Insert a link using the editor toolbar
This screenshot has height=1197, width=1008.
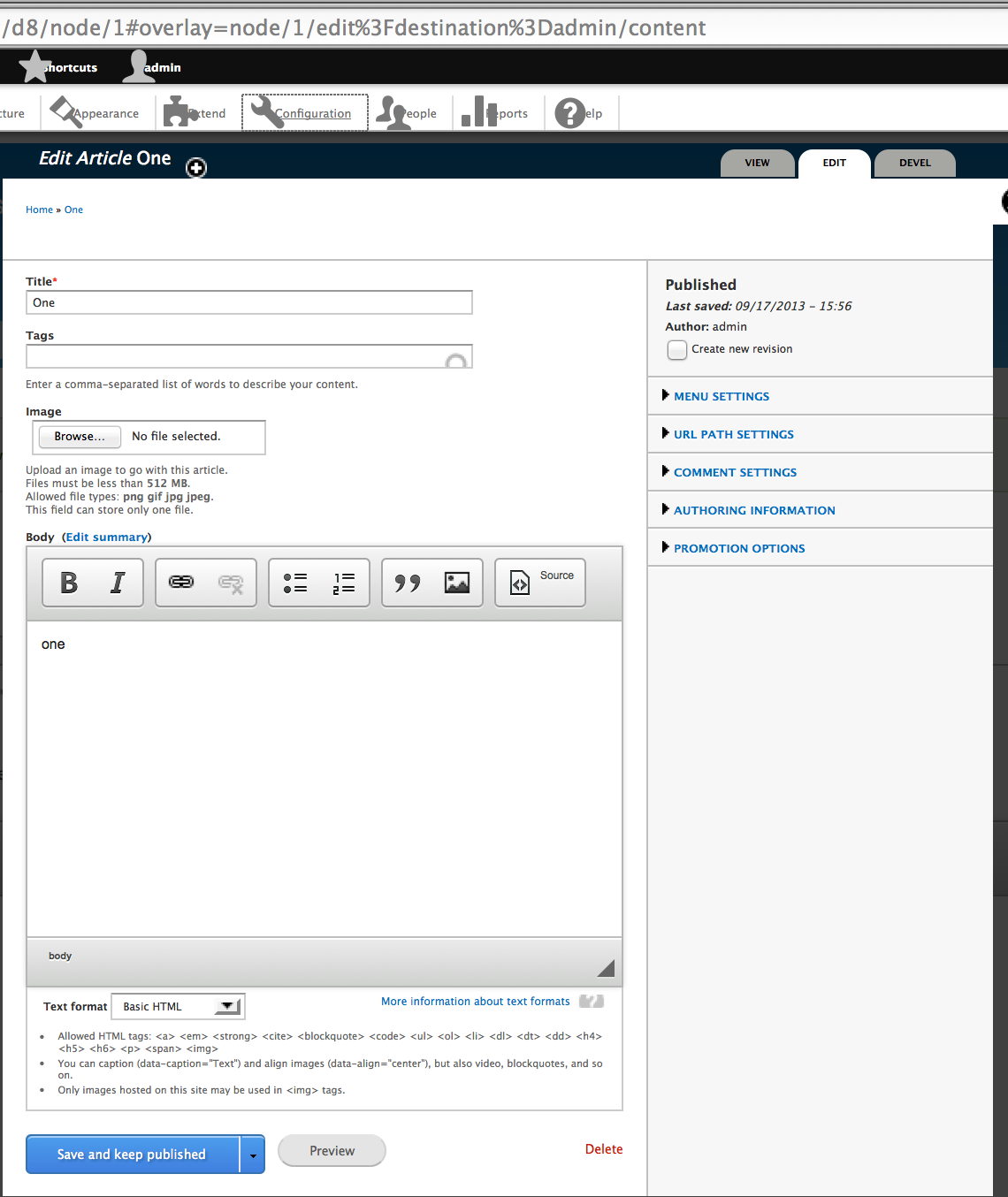coord(181,582)
